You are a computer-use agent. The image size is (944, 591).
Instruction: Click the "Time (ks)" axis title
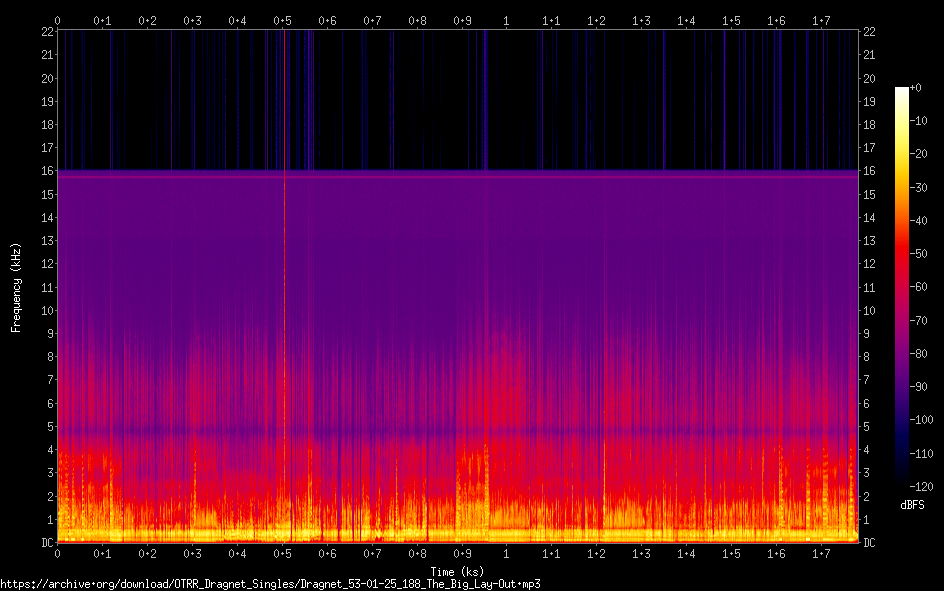[x=457, y=569]
